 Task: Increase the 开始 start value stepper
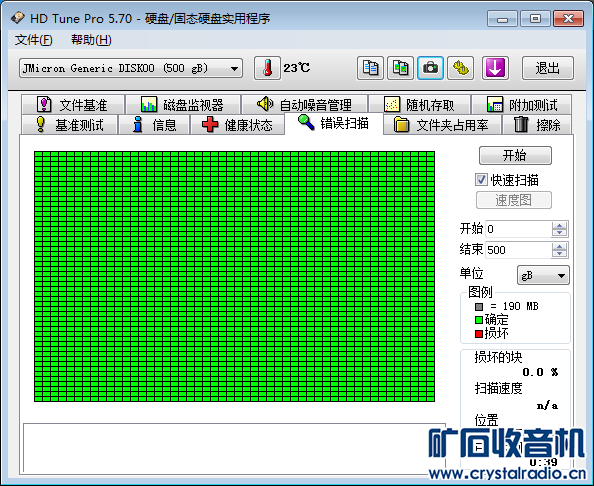(559, 225)
